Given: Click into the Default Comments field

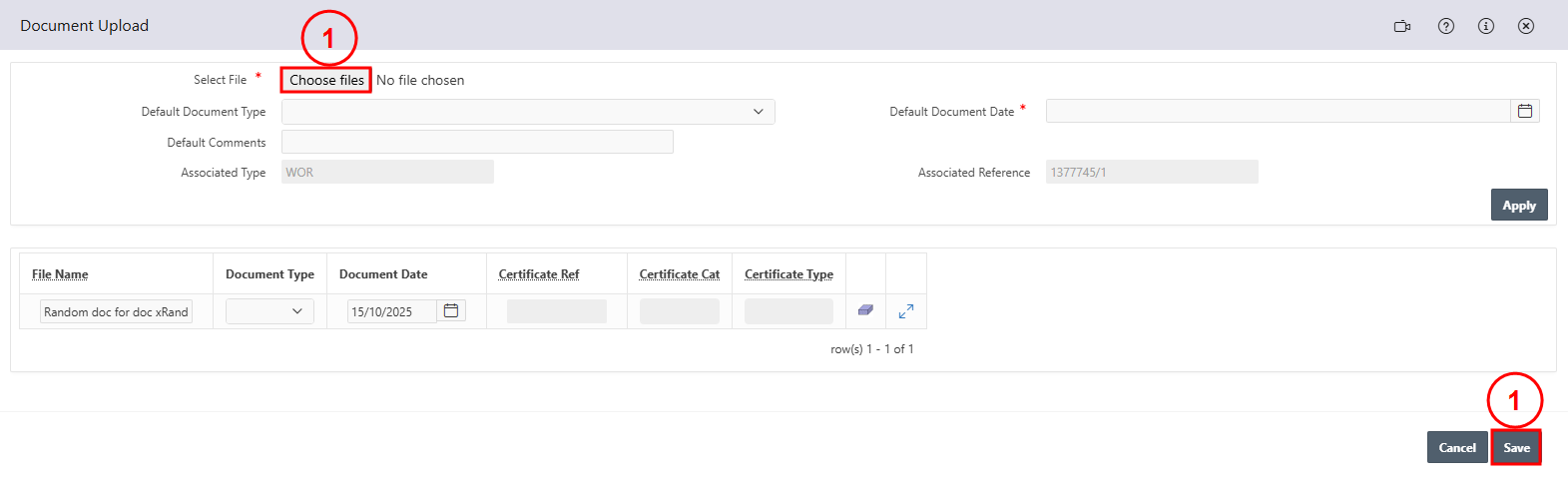Looking at the screenshot, I should tap(477, 142).
